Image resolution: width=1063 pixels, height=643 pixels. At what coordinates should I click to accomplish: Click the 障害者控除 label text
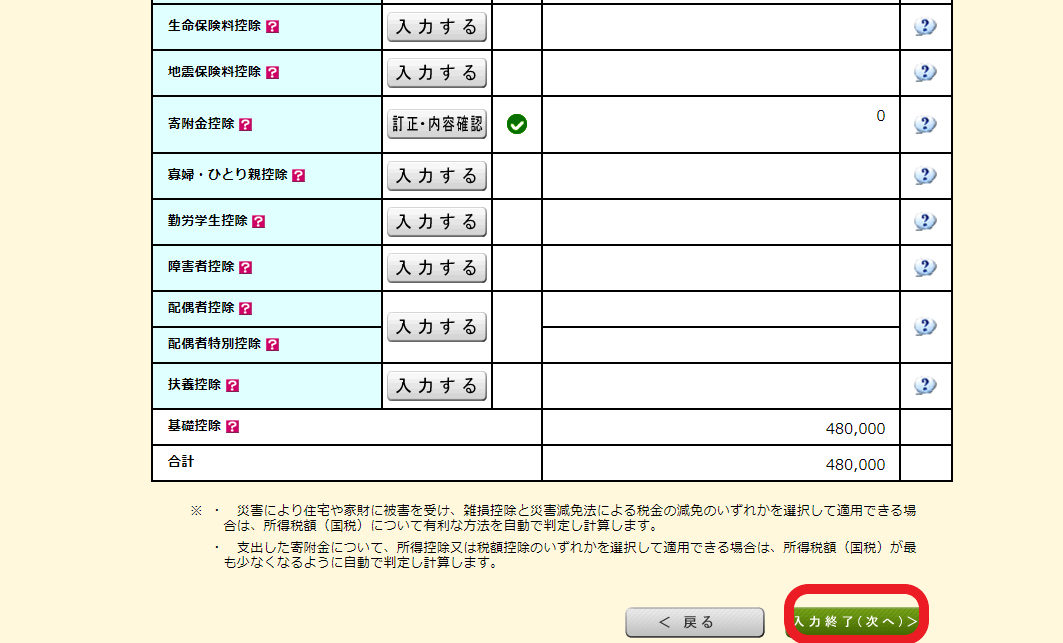(201, 267)
